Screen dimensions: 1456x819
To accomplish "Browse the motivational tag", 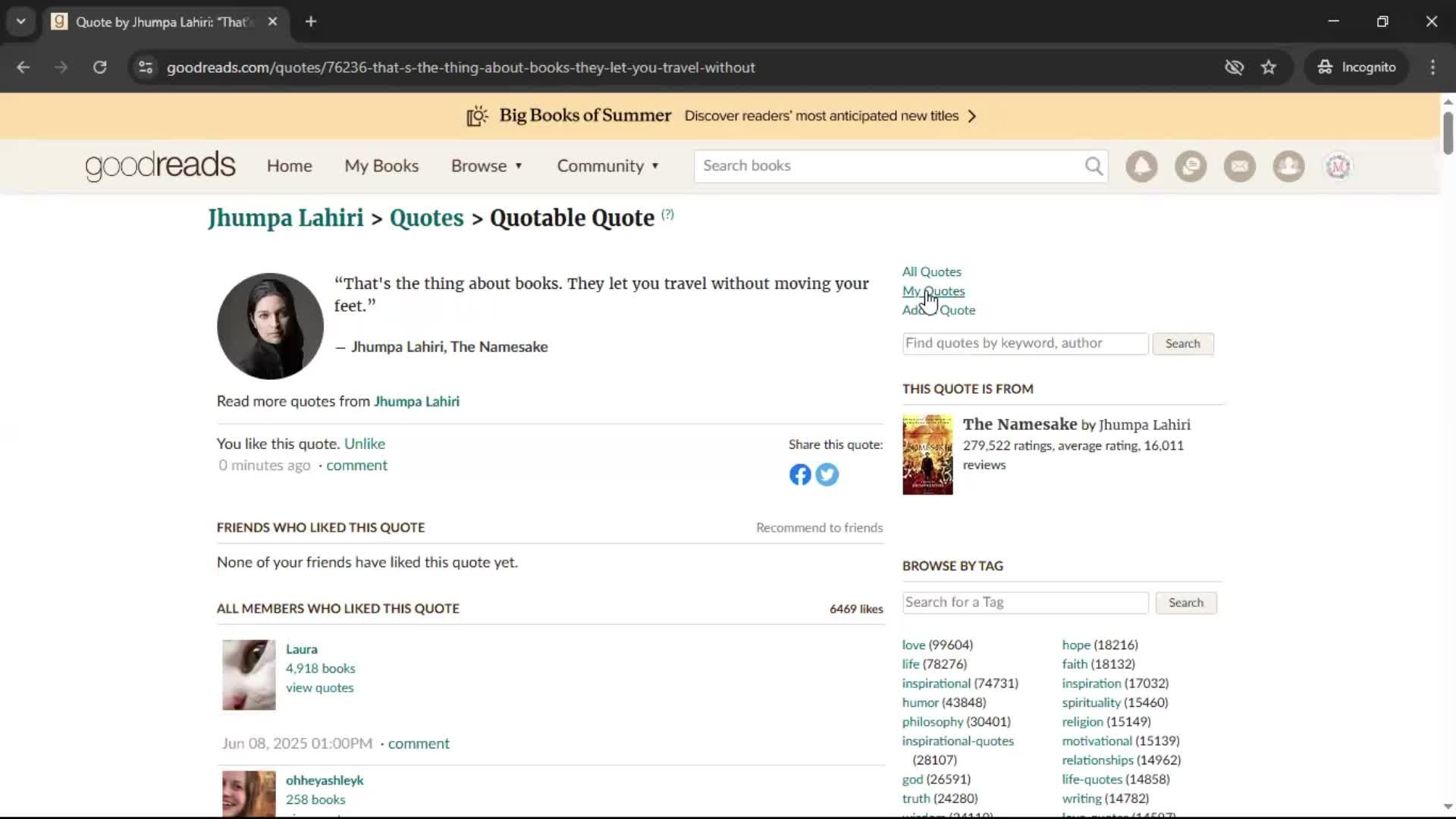I will pyautogui.click(x=1097, y=741).
